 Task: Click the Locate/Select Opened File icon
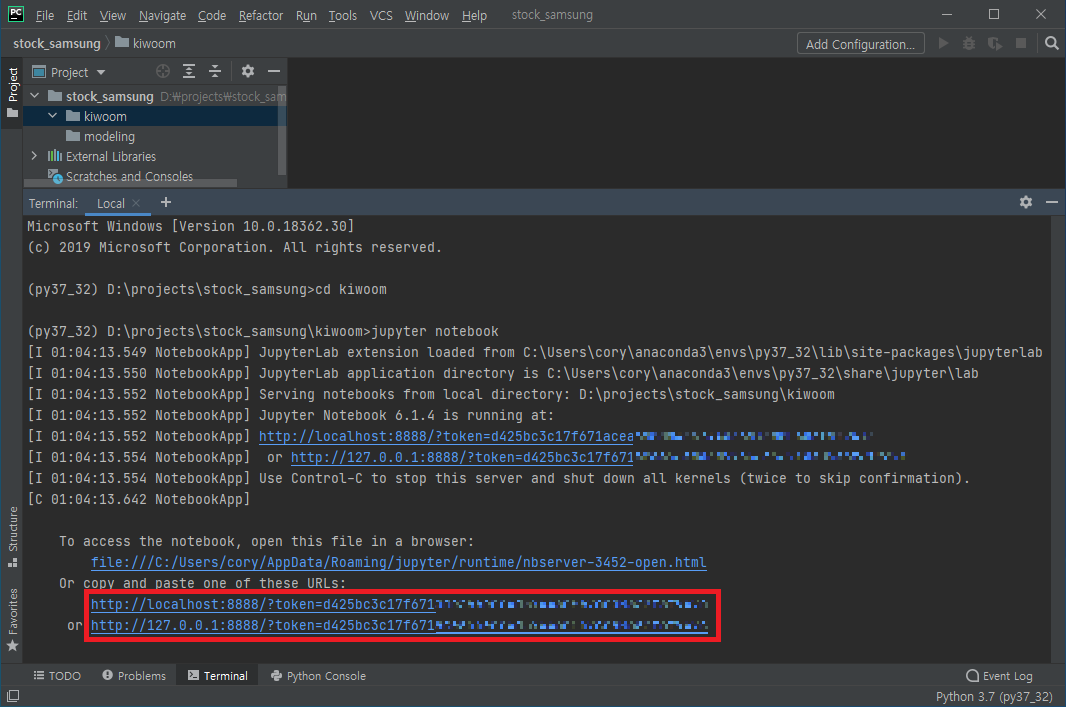pos(162,71)
